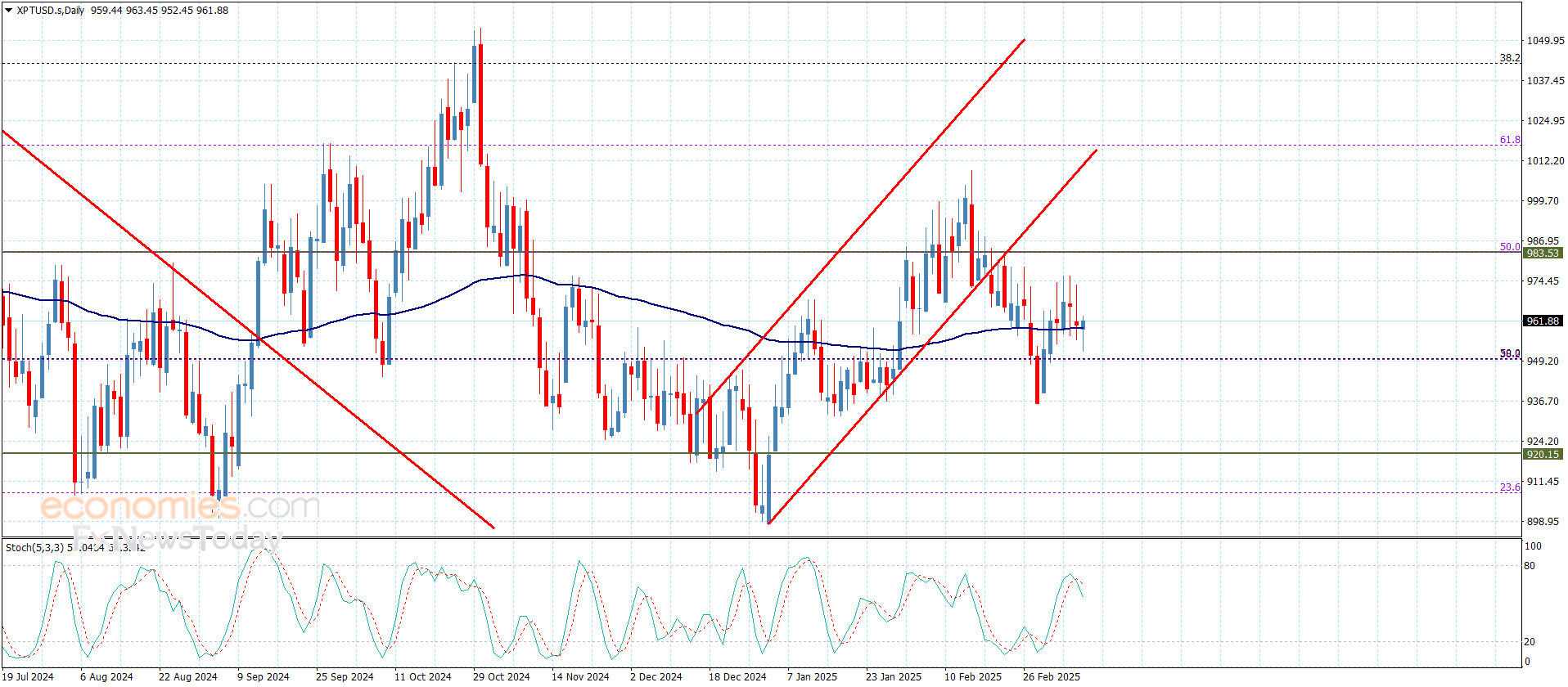The width and height of the screenshot is (1568, 687).
Task: Click the purple 23.6 Fibonacci label
Action: (x=1510, y=487)
